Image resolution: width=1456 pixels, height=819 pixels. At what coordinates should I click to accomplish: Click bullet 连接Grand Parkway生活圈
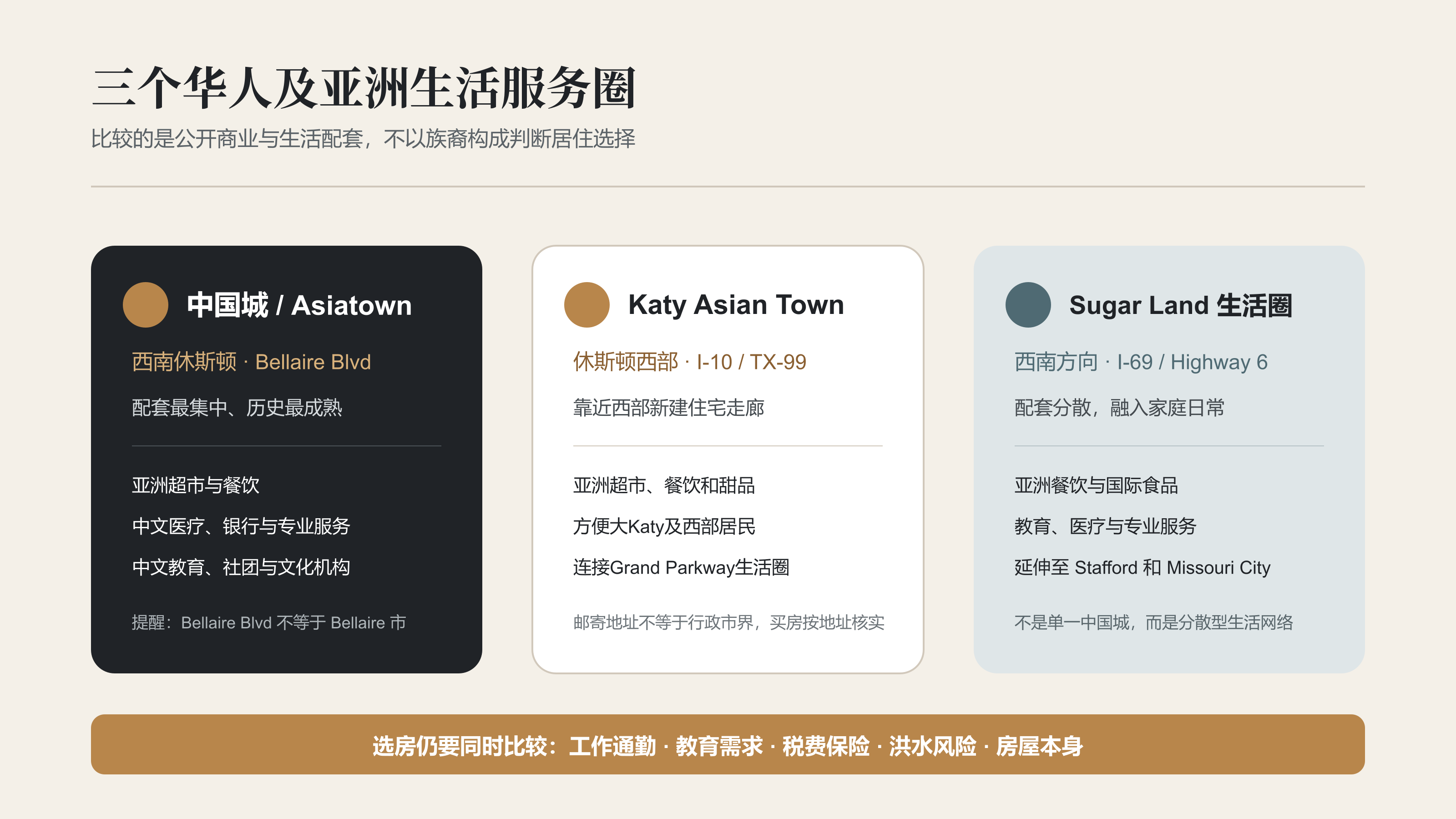(x=681, y=567)
